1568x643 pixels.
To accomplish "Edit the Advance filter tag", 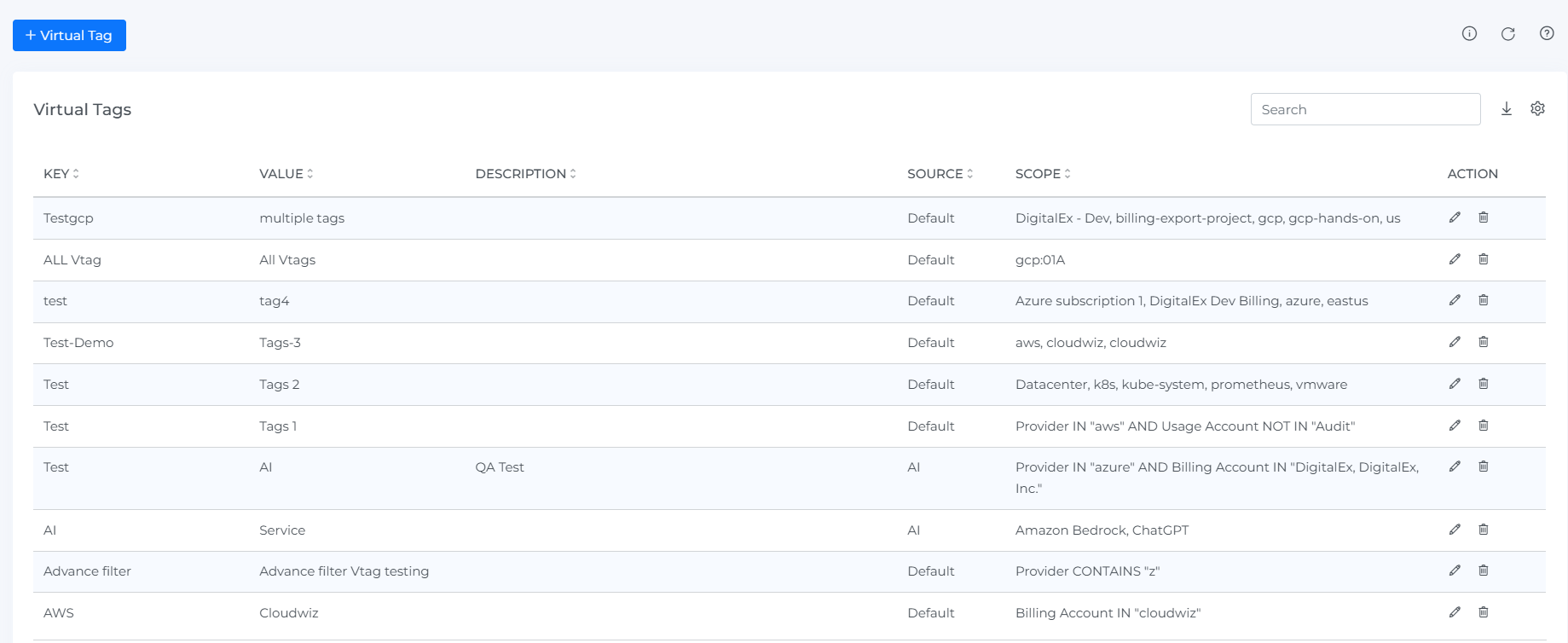I will pyautogui.click(x=1455, y=571).
